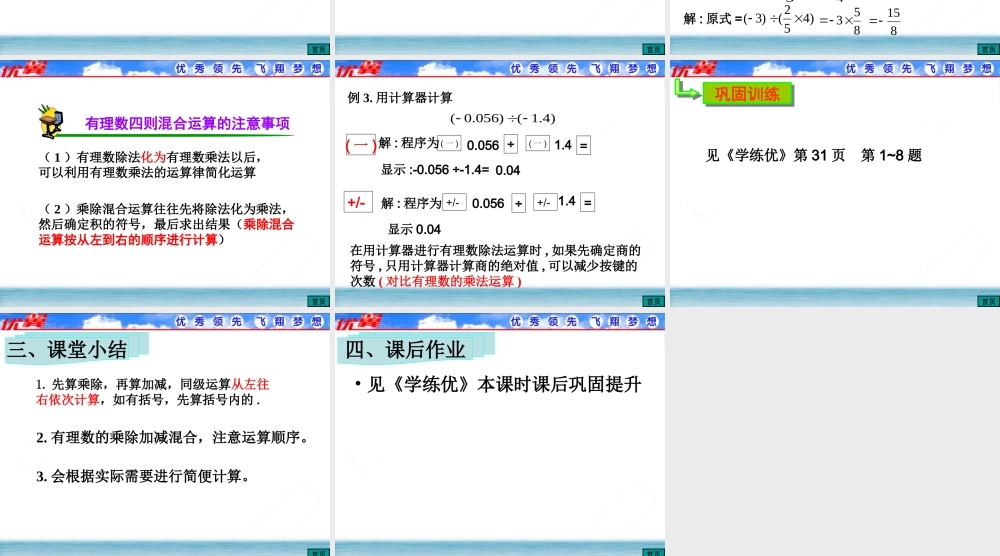This screenshot has width=1000, height=556.
Task: Click the = key in the +/- program row
Action: pos(587,202)
